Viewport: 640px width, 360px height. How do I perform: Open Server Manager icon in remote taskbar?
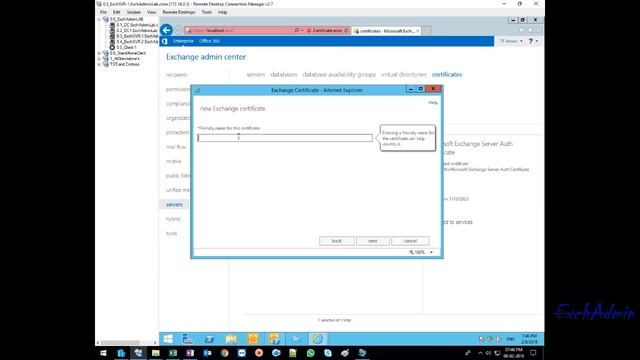pyautogui.click(x=188, y=339)
